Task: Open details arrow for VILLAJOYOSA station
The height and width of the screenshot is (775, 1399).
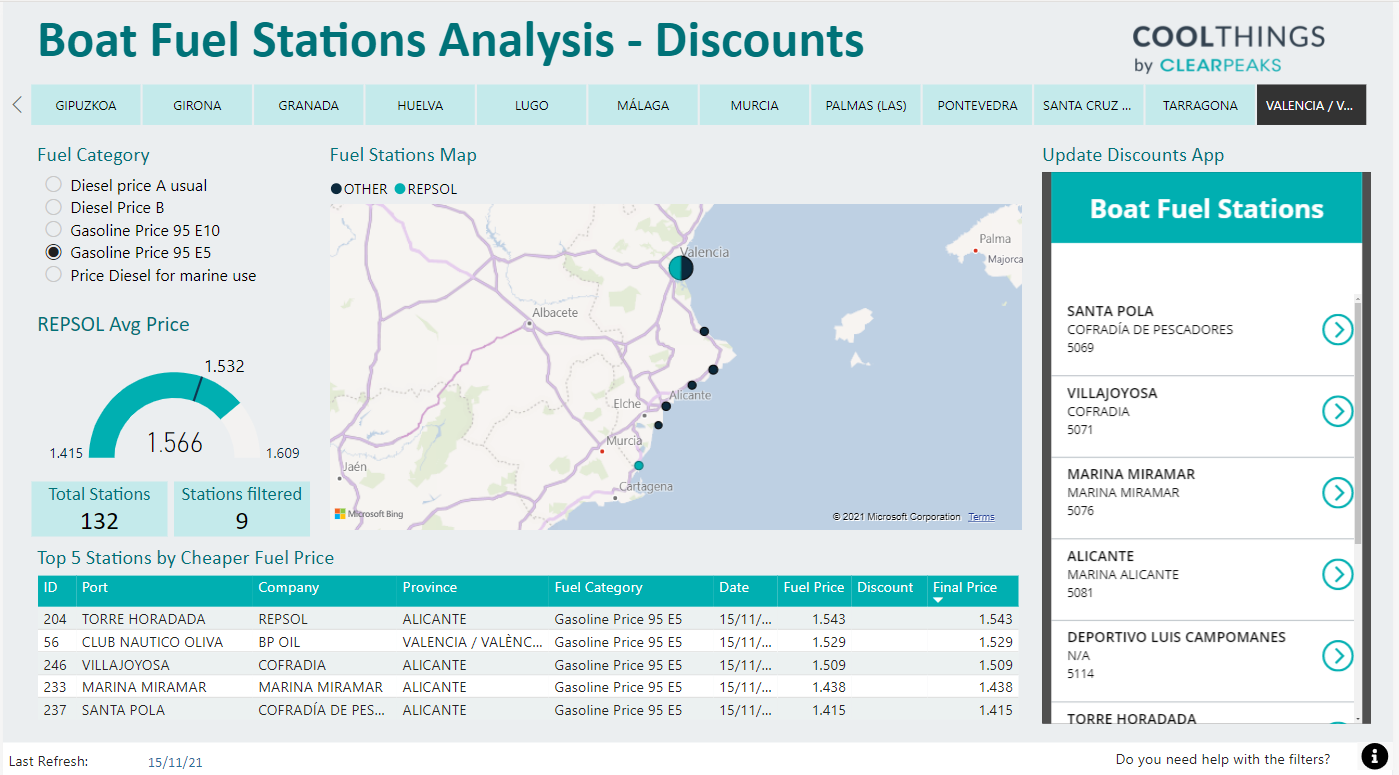Action: click(x=1337, y=411)
